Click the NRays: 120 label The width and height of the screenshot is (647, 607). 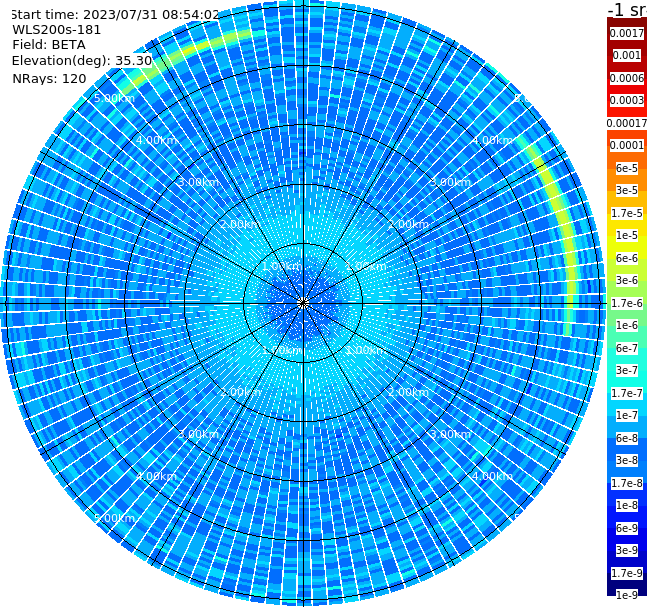click(49, 78)
